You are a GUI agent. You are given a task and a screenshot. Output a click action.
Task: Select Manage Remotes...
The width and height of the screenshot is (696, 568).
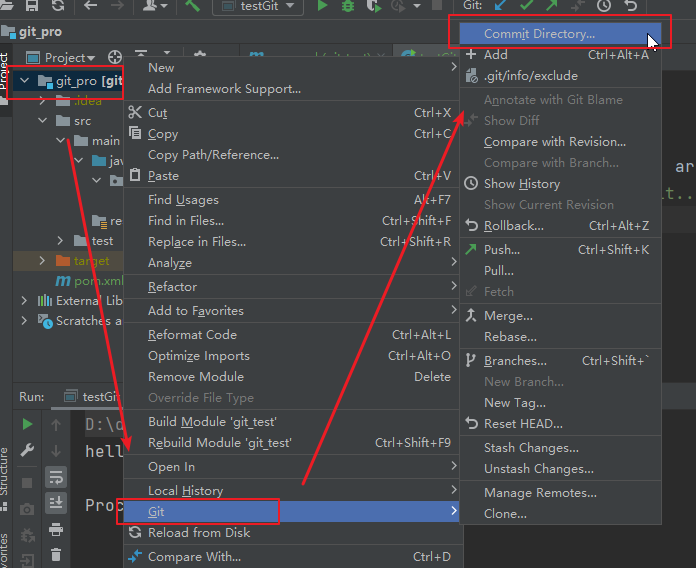561,493
